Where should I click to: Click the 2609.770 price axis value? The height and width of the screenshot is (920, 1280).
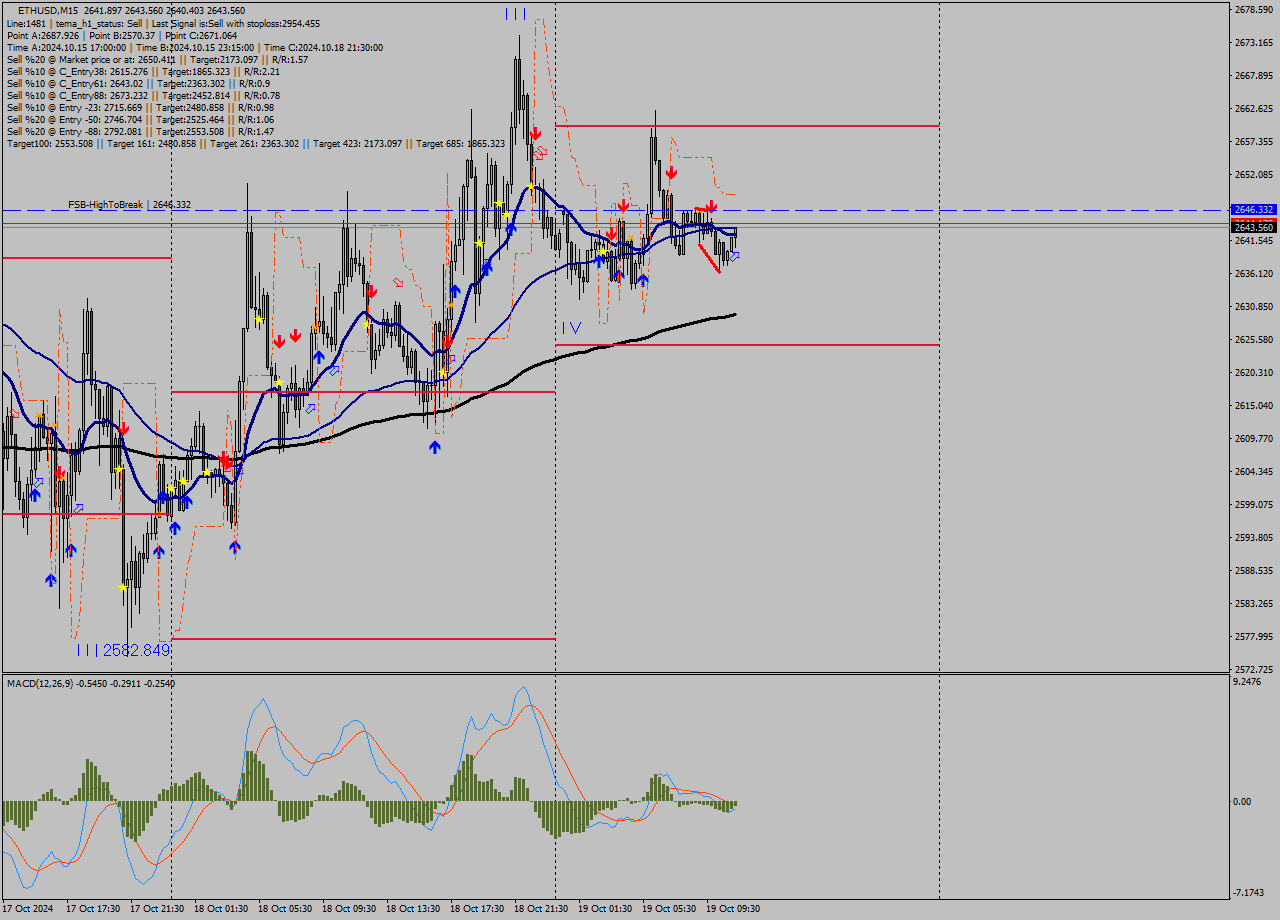(1253, 439)
